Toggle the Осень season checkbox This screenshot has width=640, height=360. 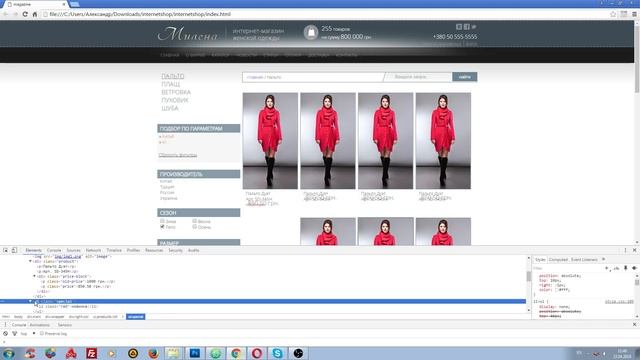coord(194,227)
